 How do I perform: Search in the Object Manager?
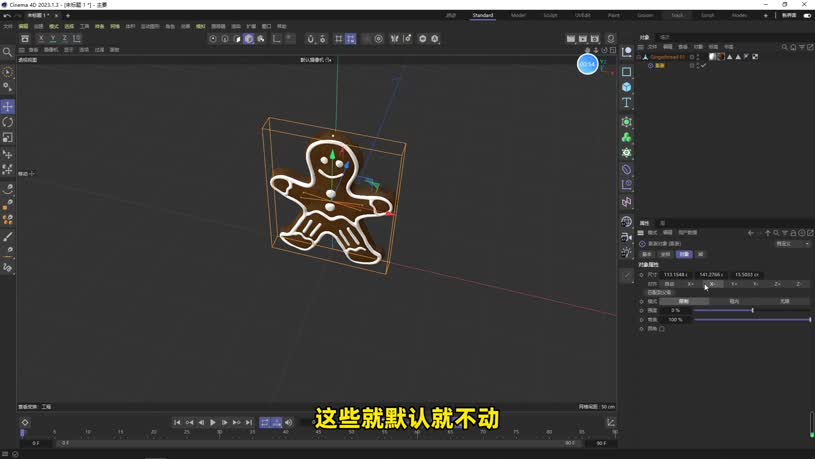click(x=785, y=47)
